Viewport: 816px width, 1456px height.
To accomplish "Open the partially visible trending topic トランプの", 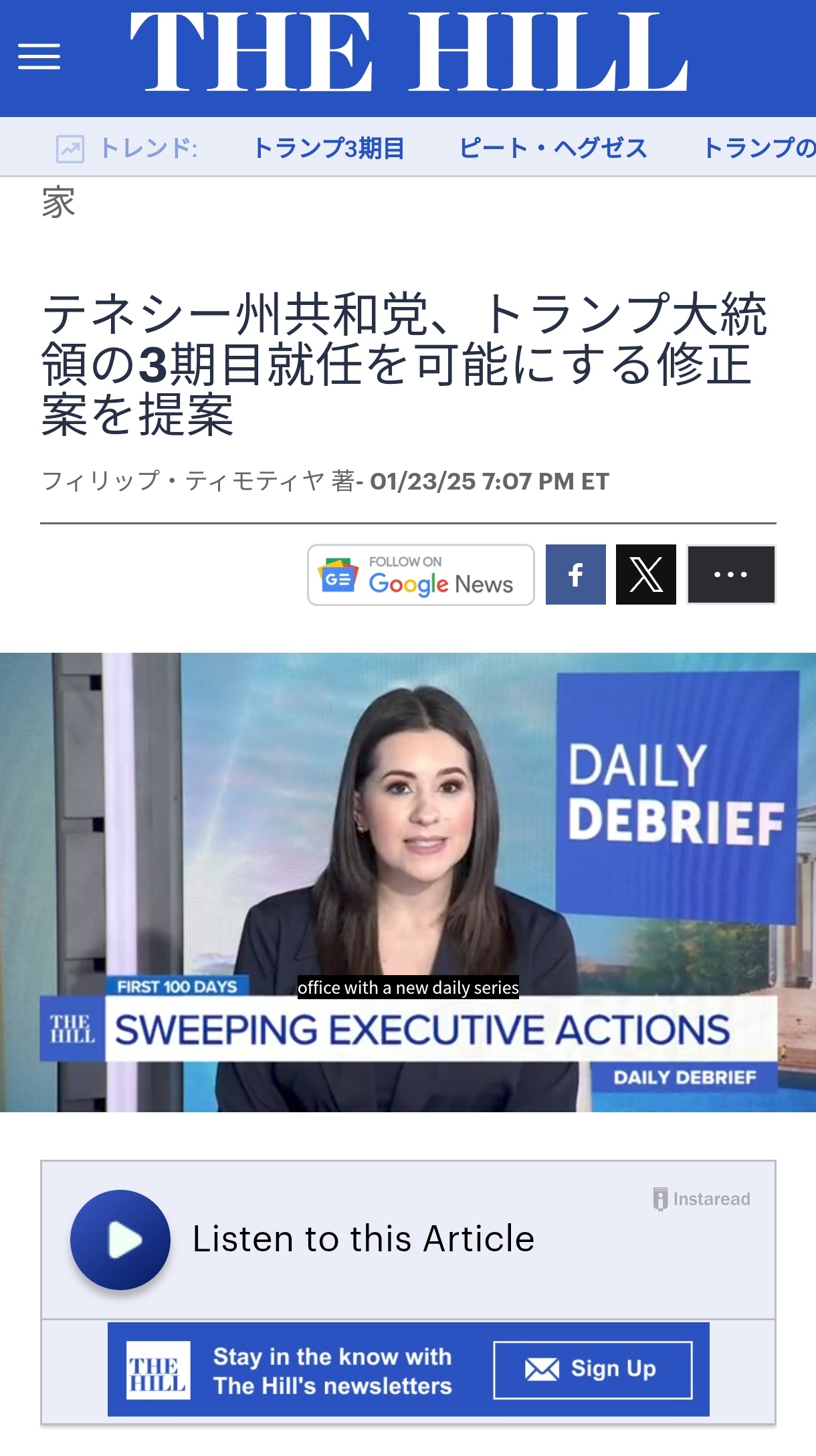I will point(758,148).
